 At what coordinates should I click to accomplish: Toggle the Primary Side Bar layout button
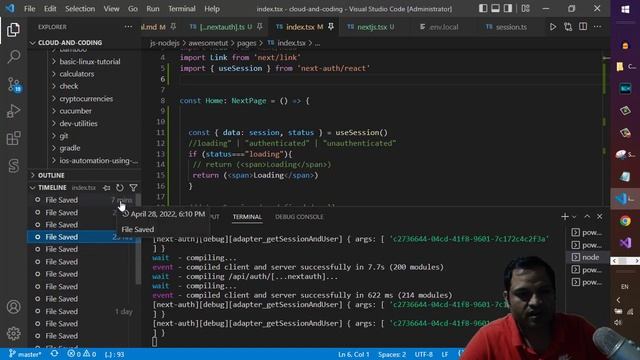(483, 9)
